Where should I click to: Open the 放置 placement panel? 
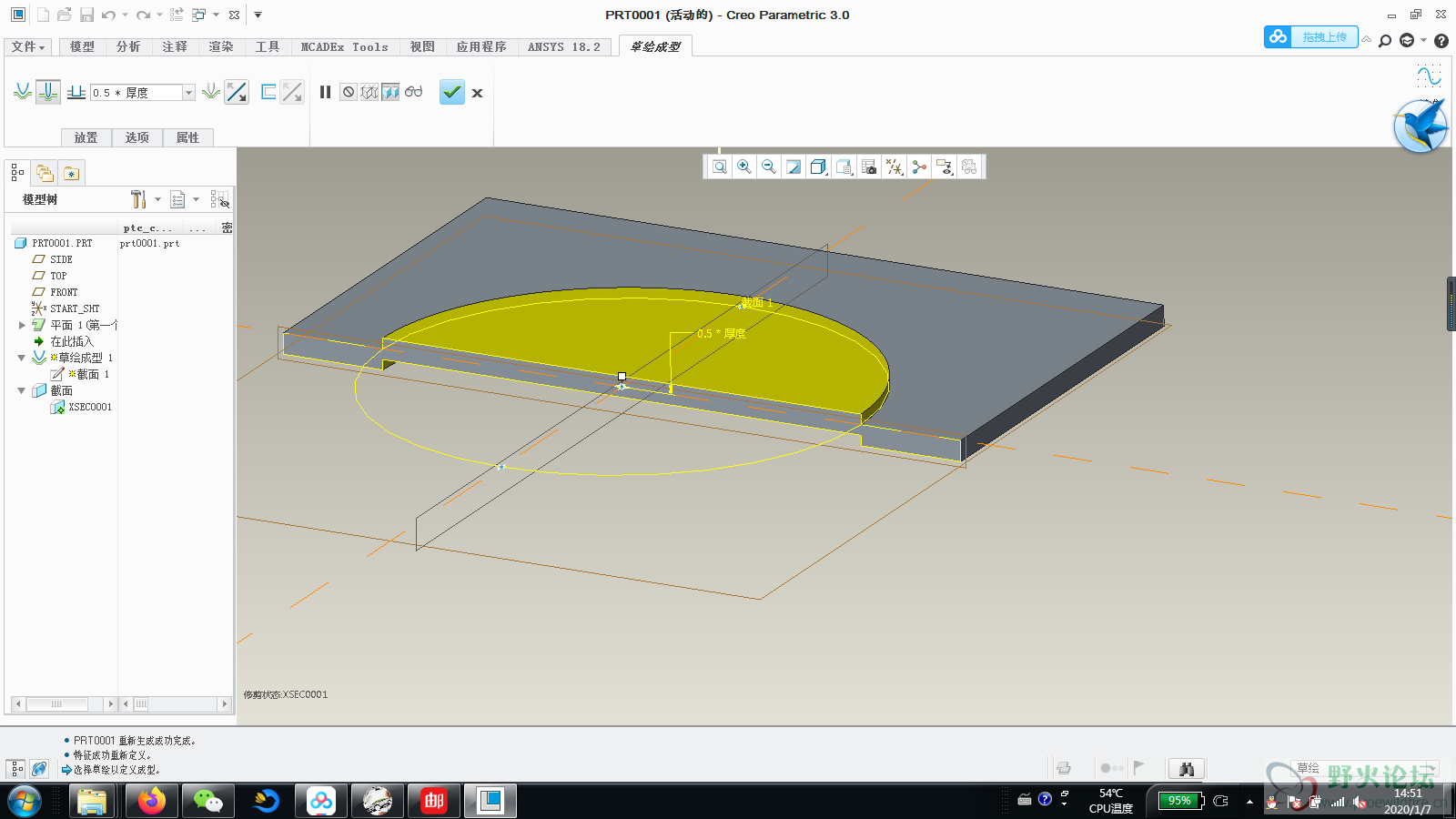86,137
